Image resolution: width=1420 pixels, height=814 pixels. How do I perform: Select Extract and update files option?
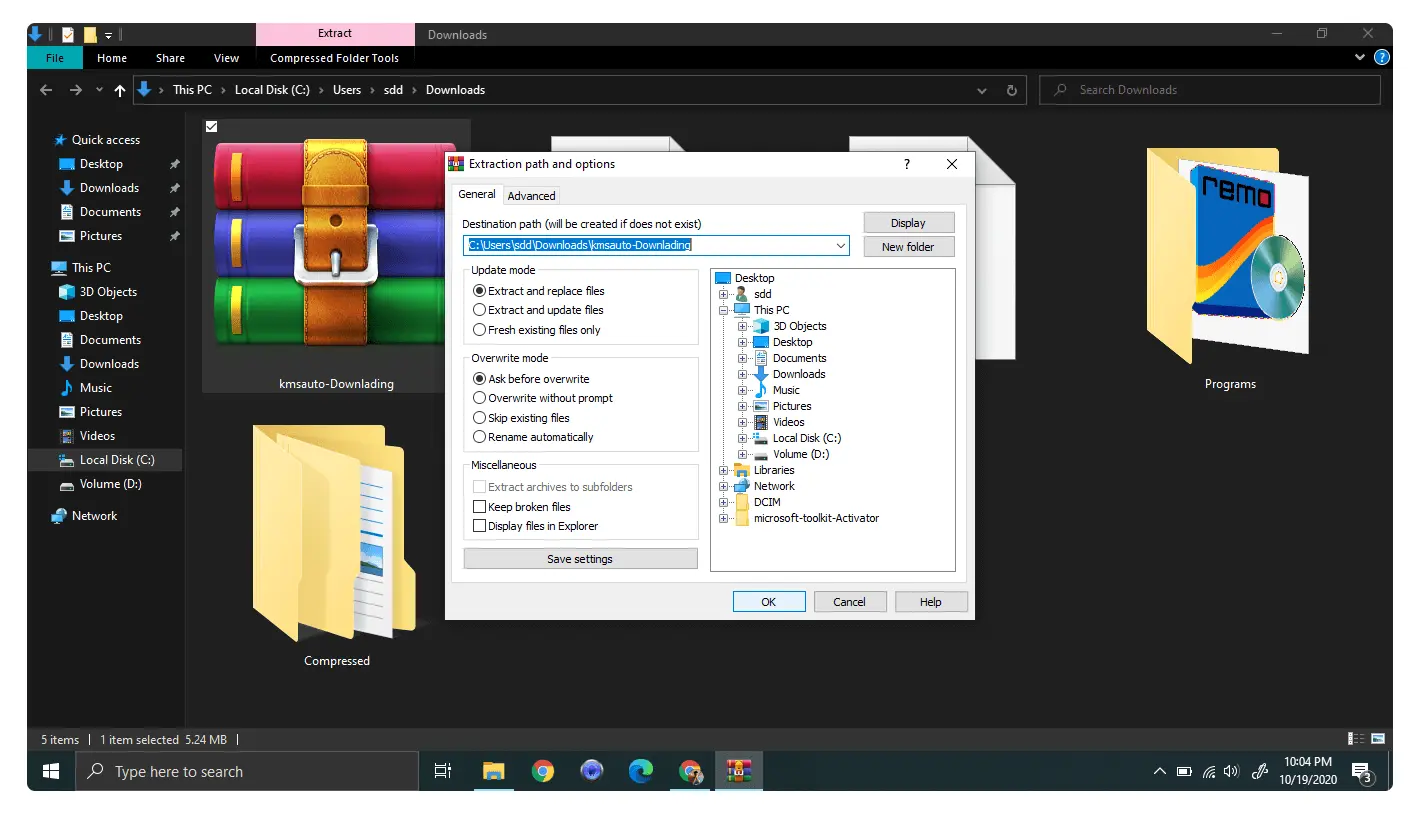click(538, 310)
